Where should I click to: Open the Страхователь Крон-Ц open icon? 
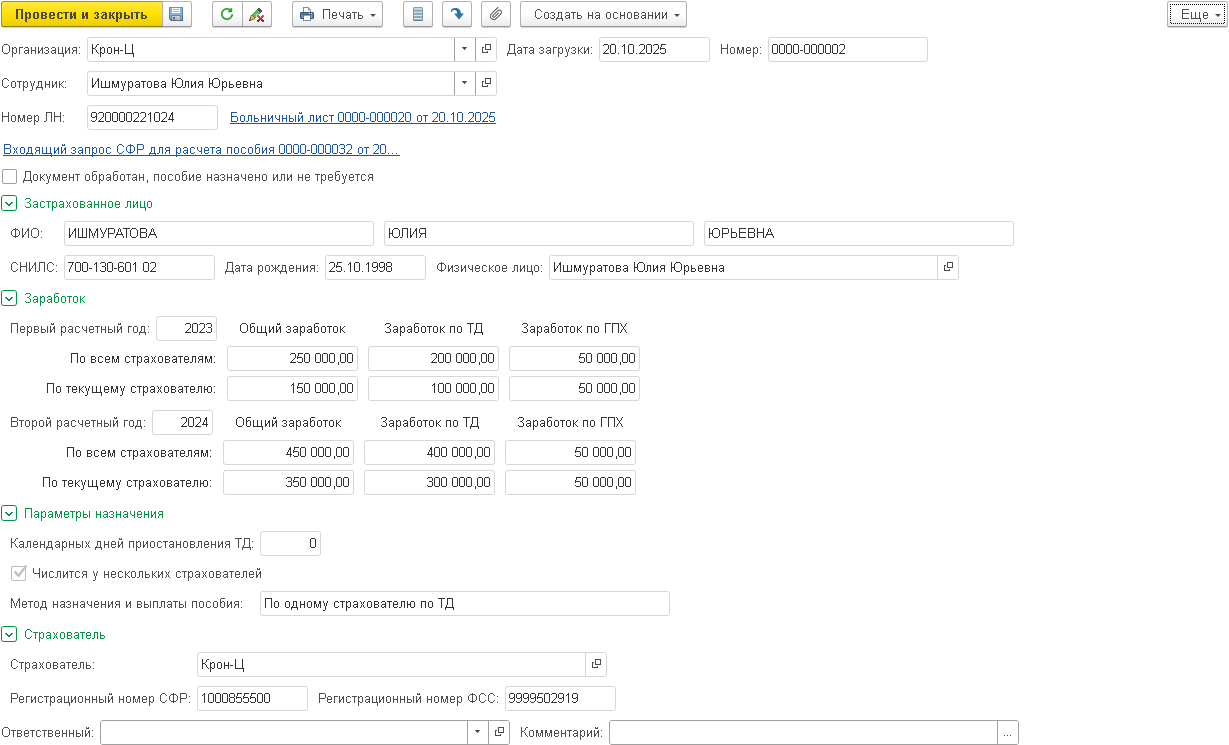pos(596,664)
